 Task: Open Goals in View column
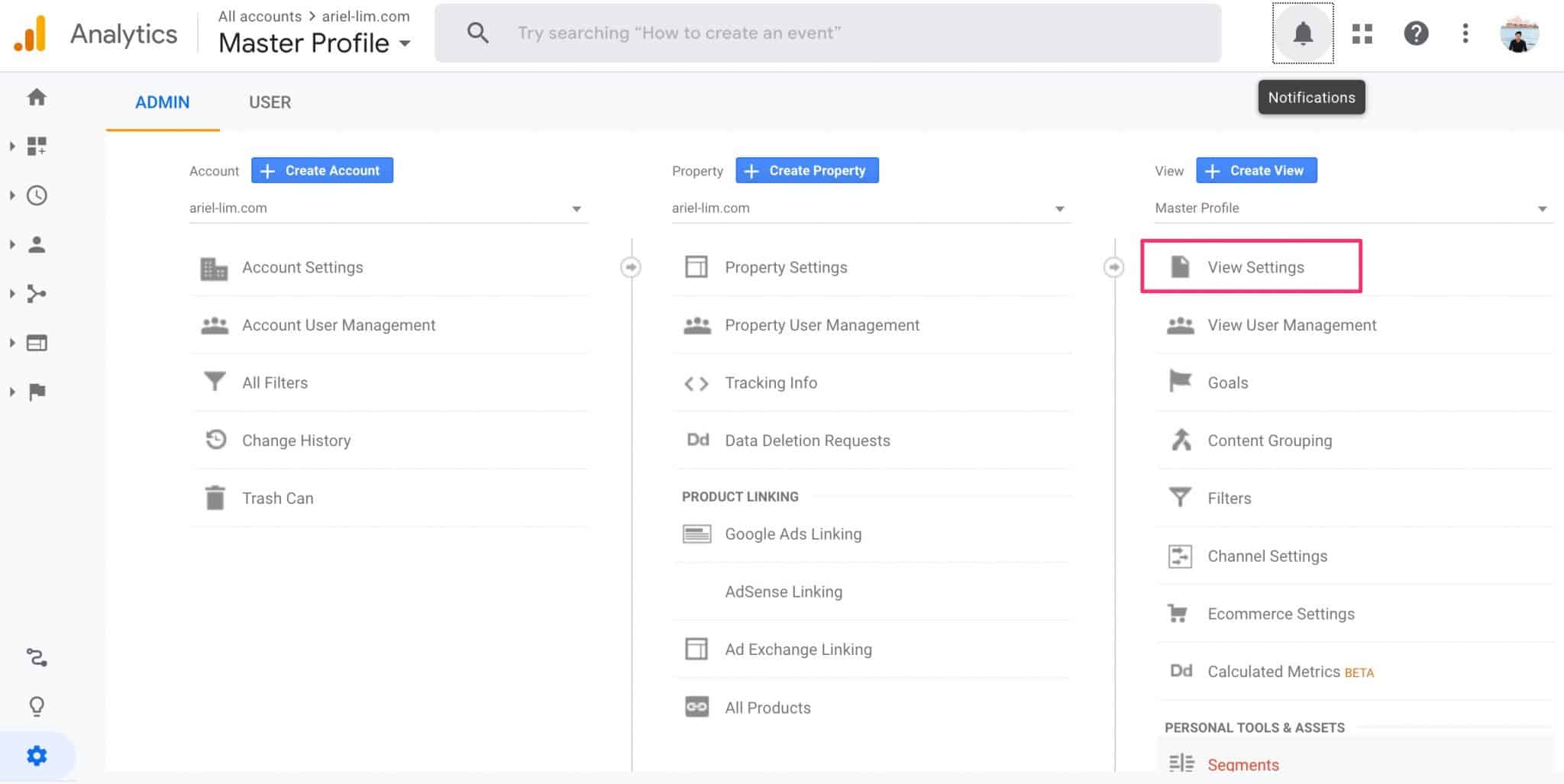(x=1355, y=382)
